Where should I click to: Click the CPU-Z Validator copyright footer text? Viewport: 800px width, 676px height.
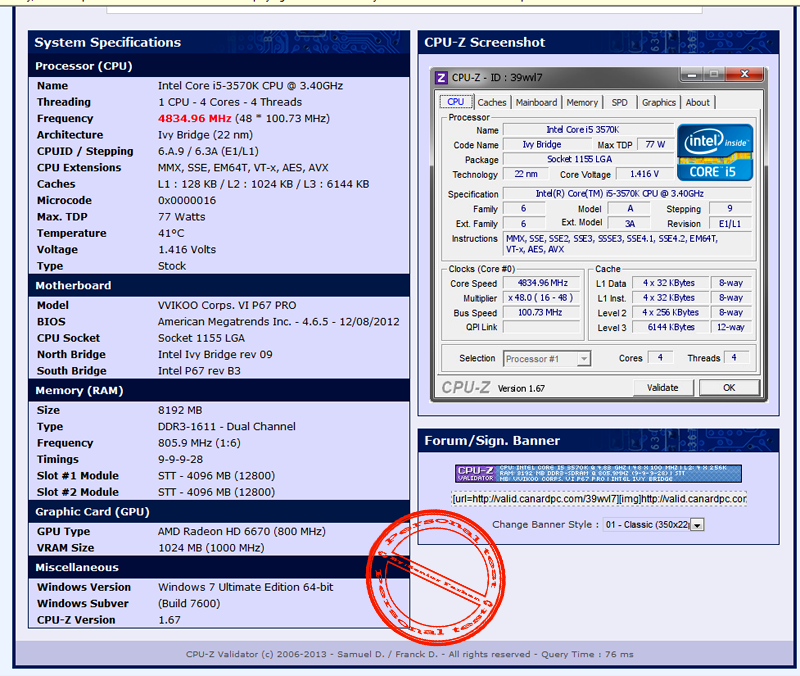(x=409, y=654)
